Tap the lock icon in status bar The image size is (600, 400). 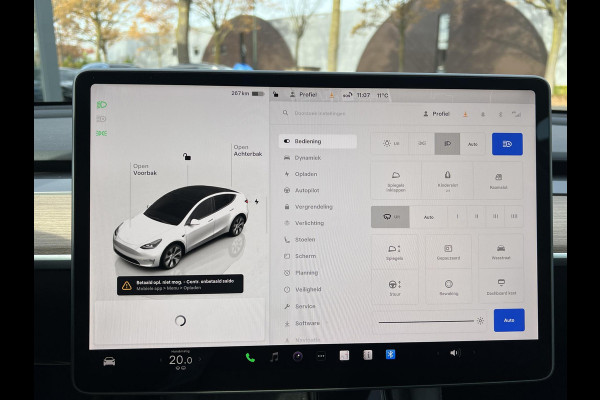click(x=276, y=94)
